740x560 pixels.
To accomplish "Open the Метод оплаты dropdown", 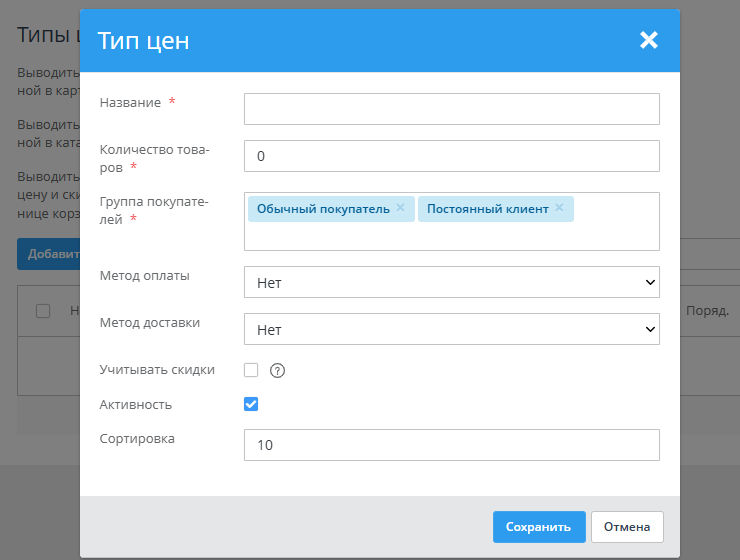I will tap(451, 283).
